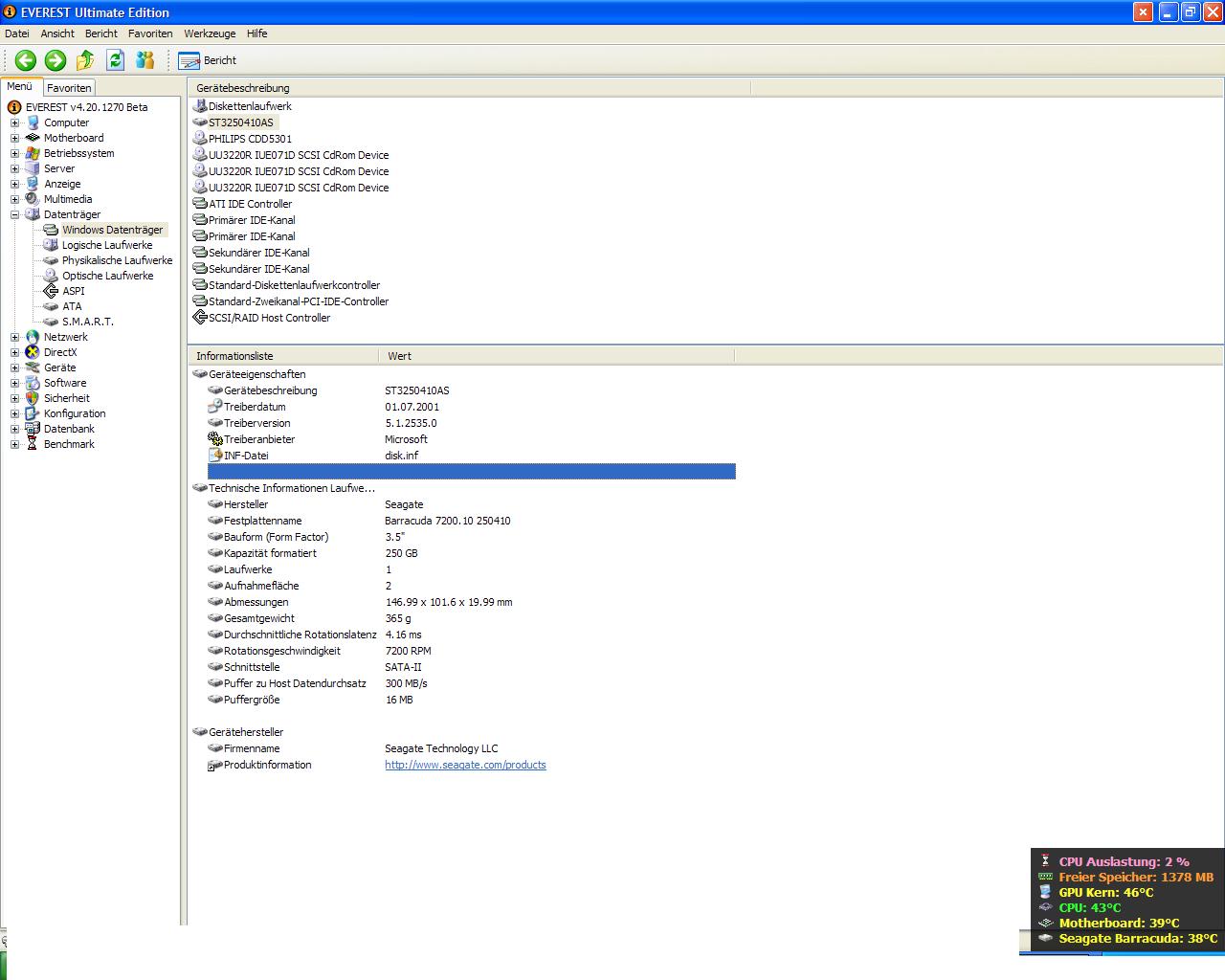Select the Benchmark hourglass icon
Viewport: 1225px width, 980px height.
click(33, 444)
